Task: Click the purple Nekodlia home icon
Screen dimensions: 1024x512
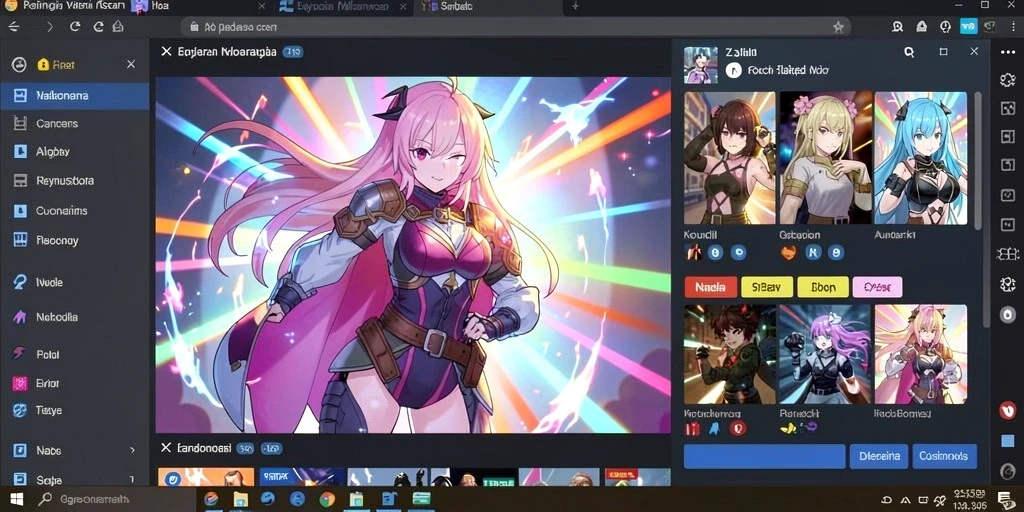Action: pyautogui.click(x=20, y=317)
